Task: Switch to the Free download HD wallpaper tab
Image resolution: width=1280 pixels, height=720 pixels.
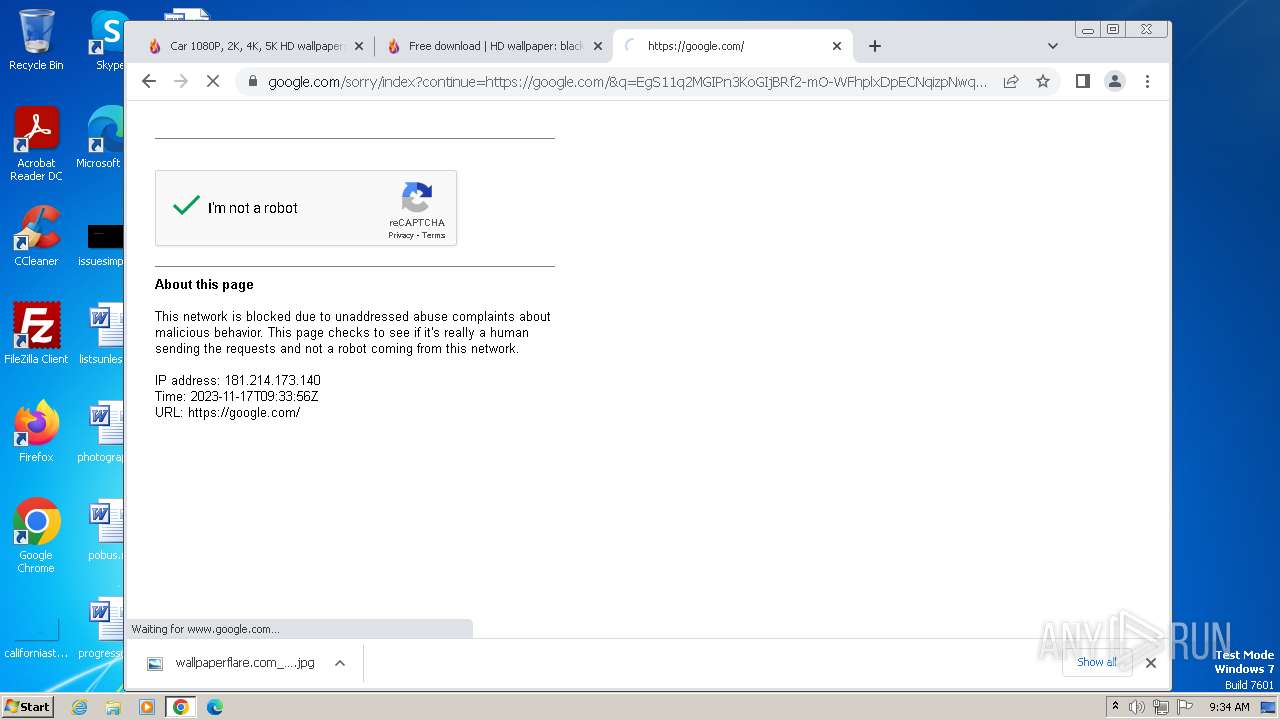Action: pos(495,46)
